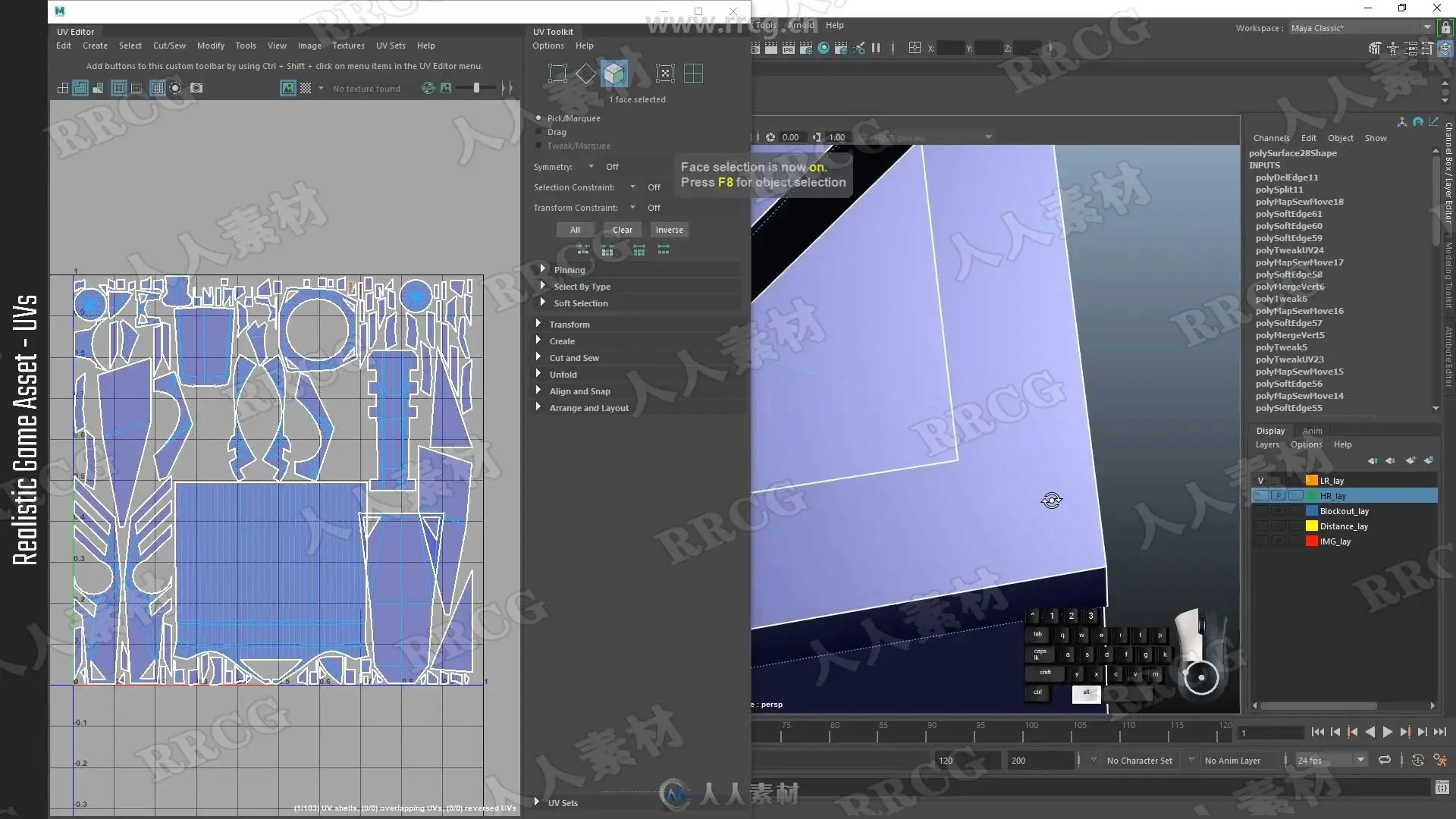Select the Face selection mode cube icon

pos(614,74)
